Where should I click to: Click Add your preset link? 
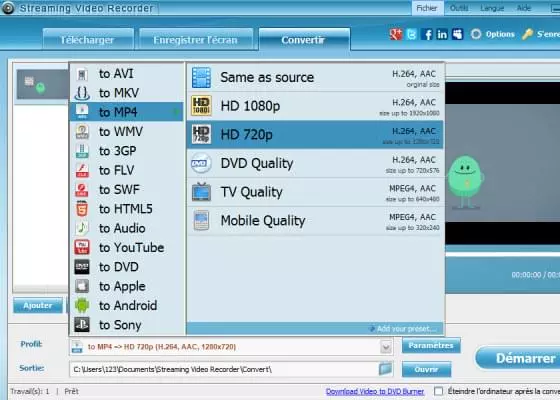tap(406, 329)
